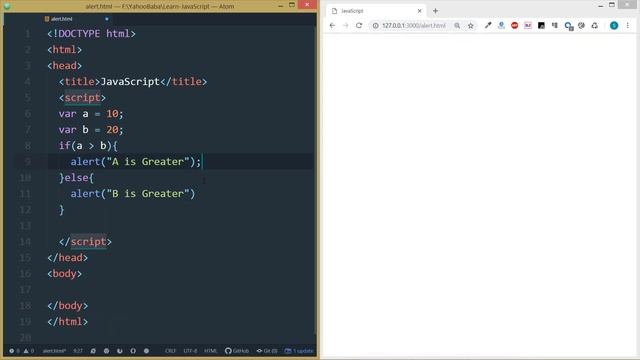This screenshot has width=640, height=360.
Task: Minimize the Atom editor window
Action: pyautogui.click(x=280, y=6)
